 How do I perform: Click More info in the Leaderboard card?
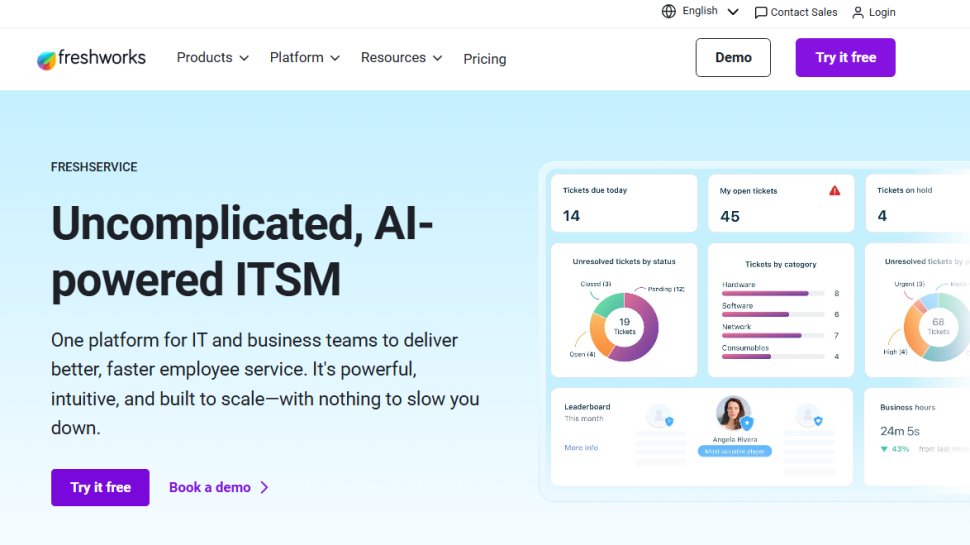581,447
